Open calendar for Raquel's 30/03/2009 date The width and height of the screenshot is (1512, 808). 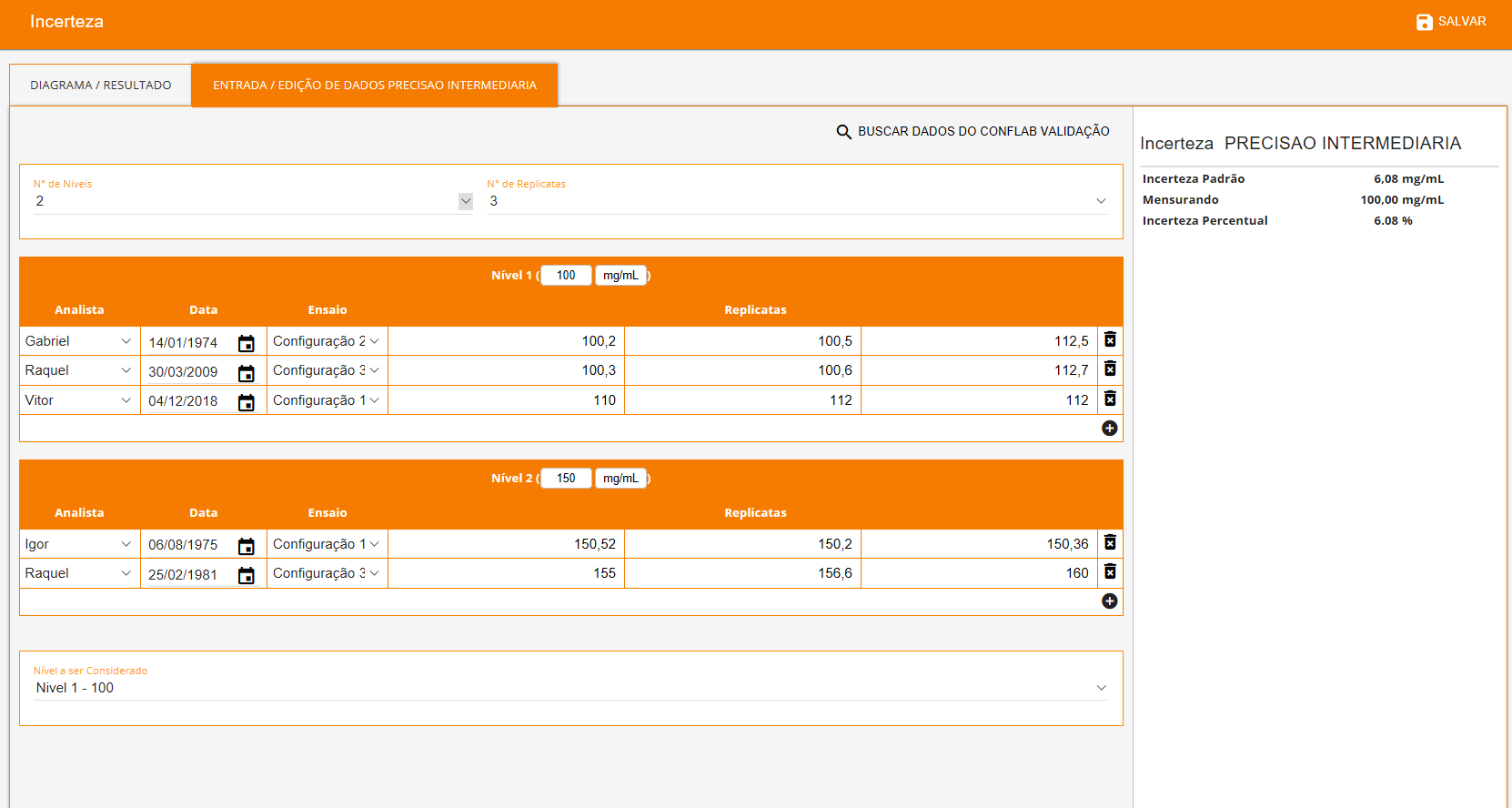[246, 373]
